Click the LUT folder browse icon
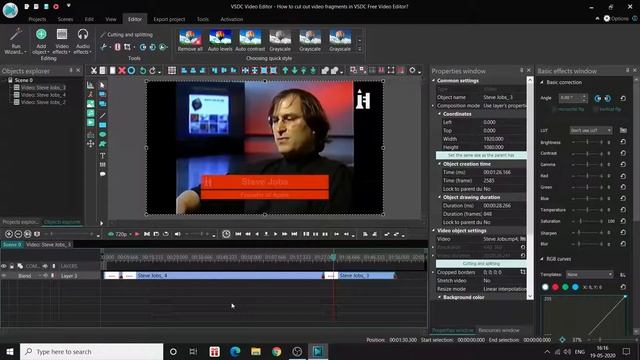Image resolution: width=640 pixels, height=360 pixels. [623, 130]
